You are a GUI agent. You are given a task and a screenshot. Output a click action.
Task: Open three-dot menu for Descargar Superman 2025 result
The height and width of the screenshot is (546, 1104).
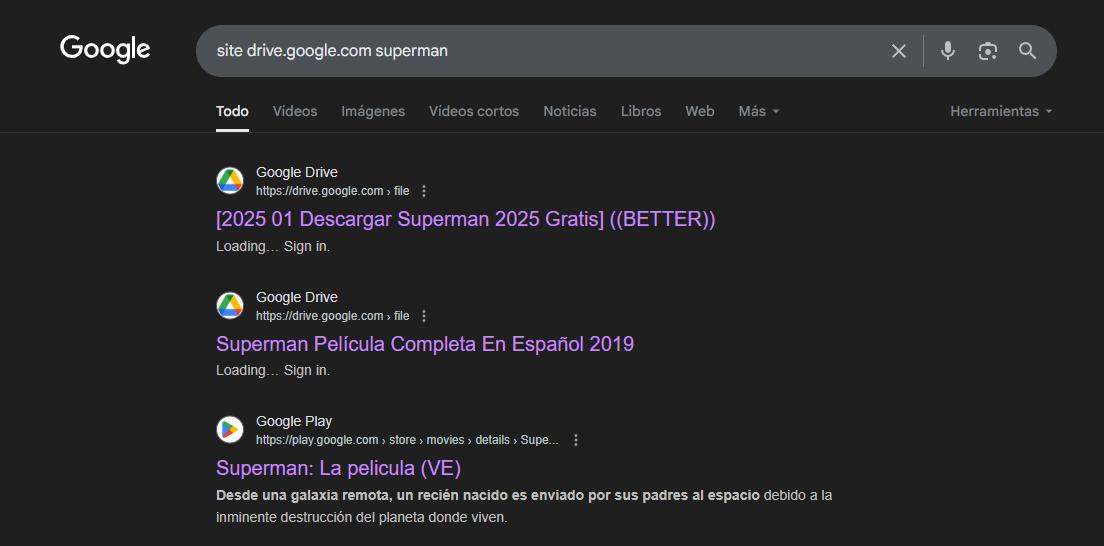click(423, 191)
